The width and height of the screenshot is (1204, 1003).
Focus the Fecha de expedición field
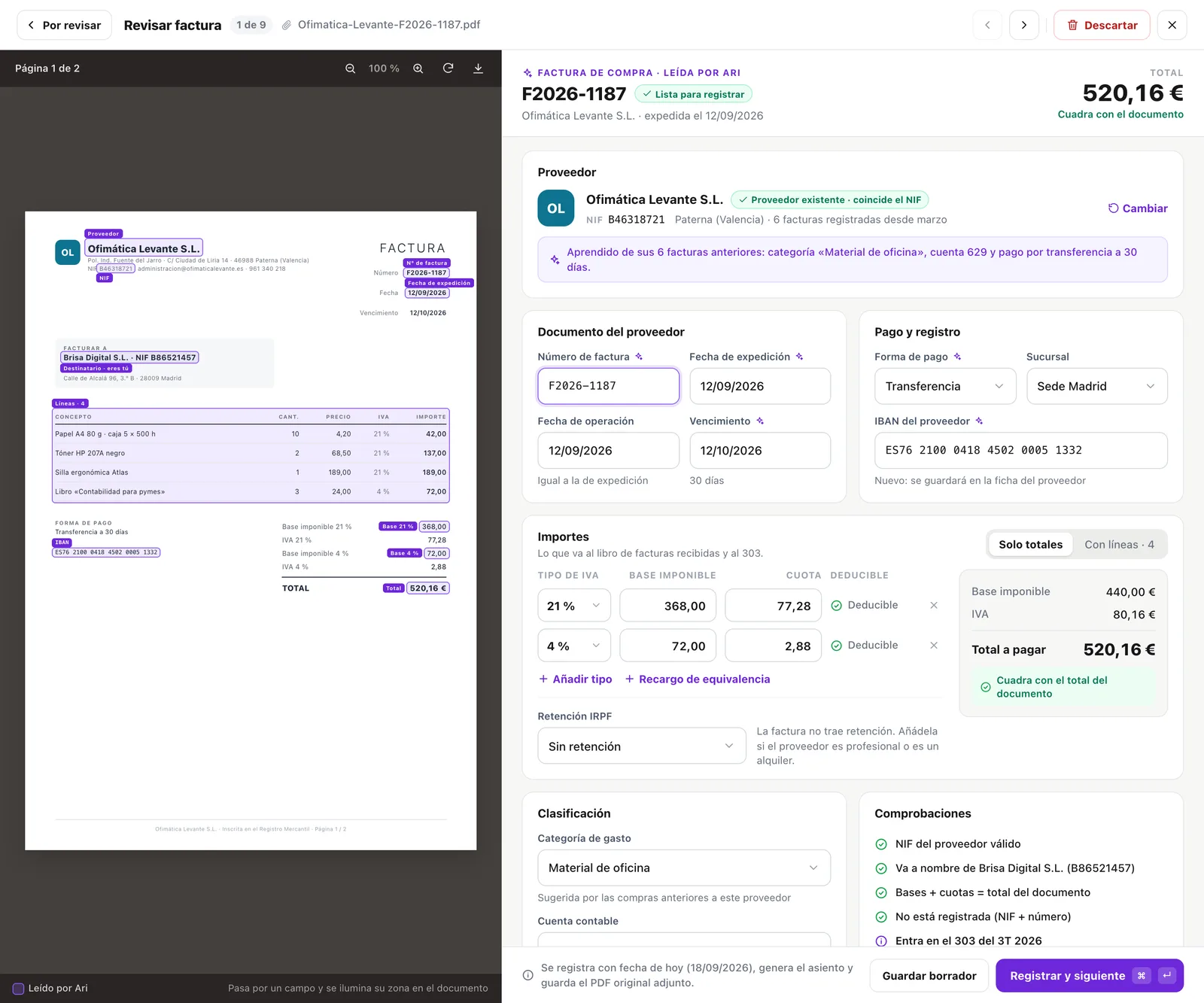click(760, 386)
